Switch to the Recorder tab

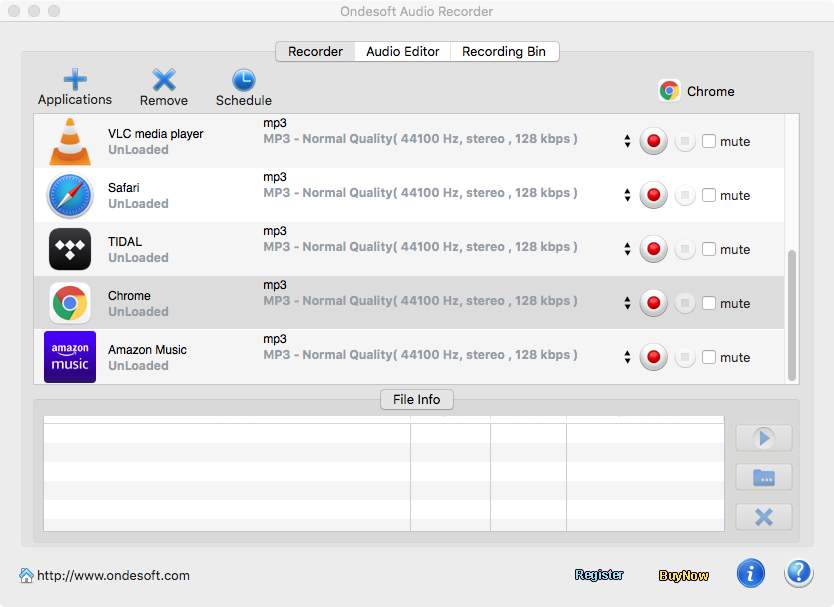[315, 52]
